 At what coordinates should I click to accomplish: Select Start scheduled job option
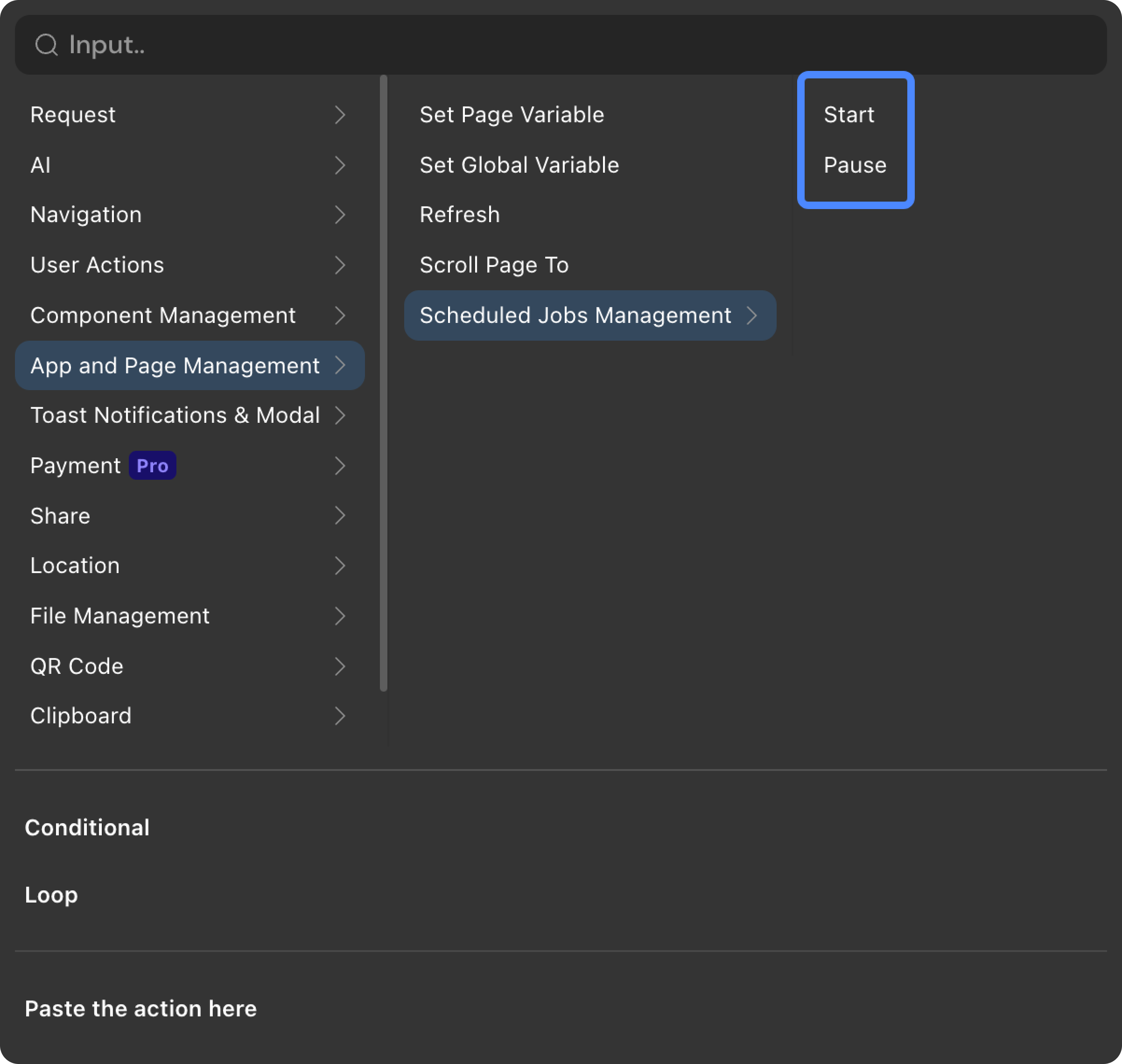pyautogui.click(x=849, y=115)
